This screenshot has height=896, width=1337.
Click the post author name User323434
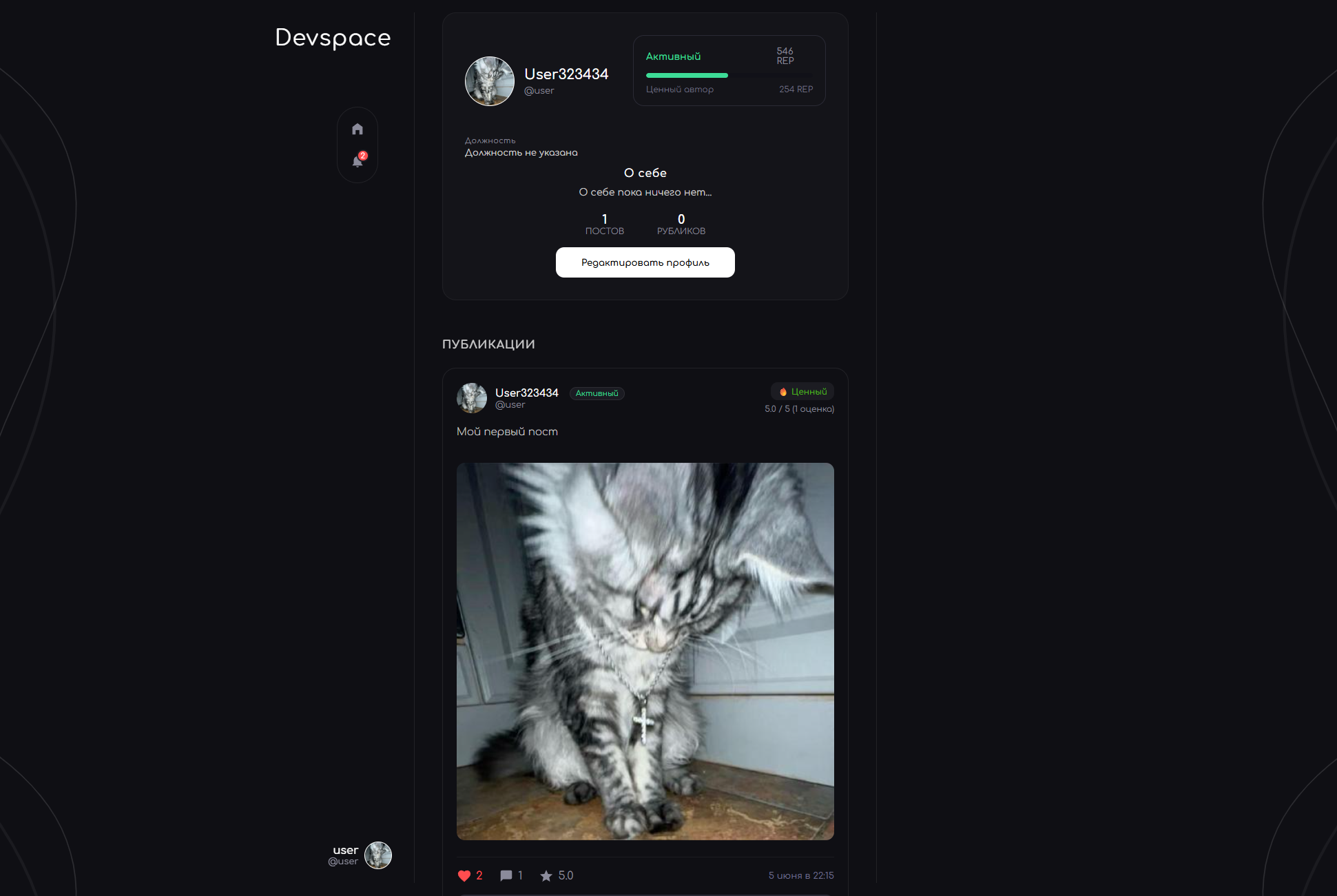527,393
